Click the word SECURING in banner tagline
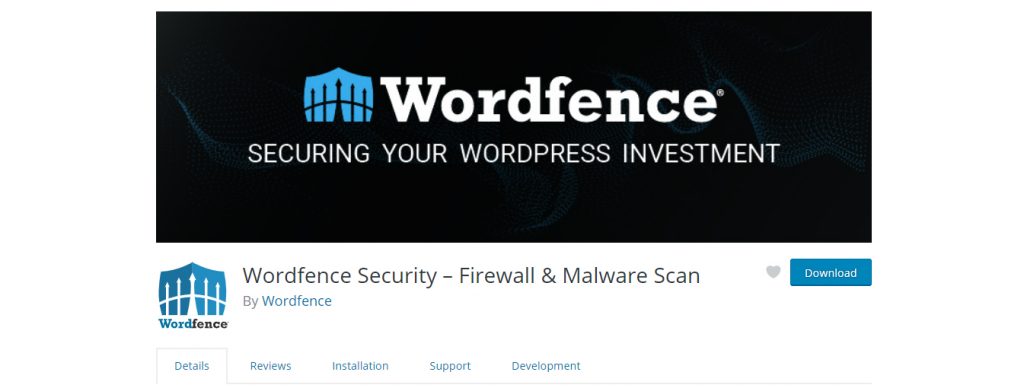Image resolution: width=1024 pixels, height=388 pixels. point(309,153)
